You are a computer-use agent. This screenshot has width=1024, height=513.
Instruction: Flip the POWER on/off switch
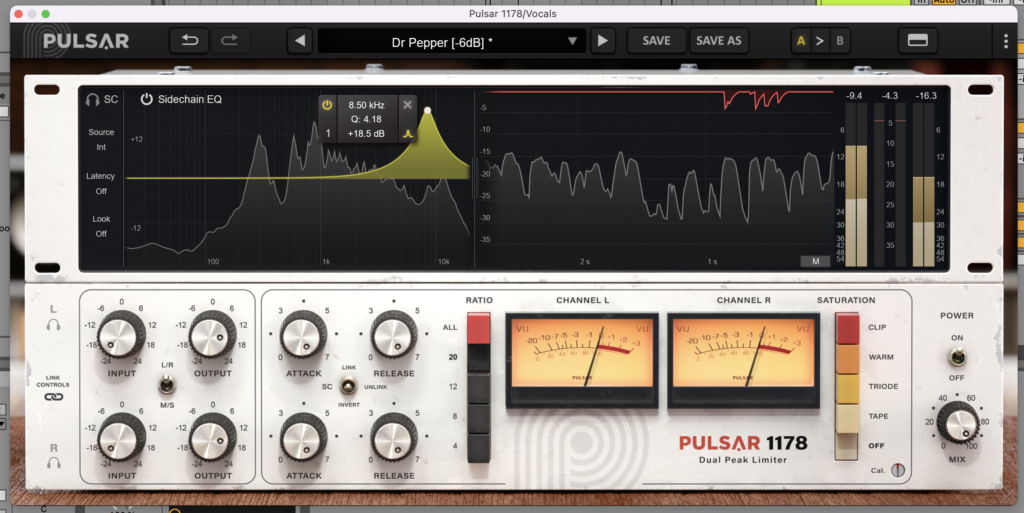957,358
